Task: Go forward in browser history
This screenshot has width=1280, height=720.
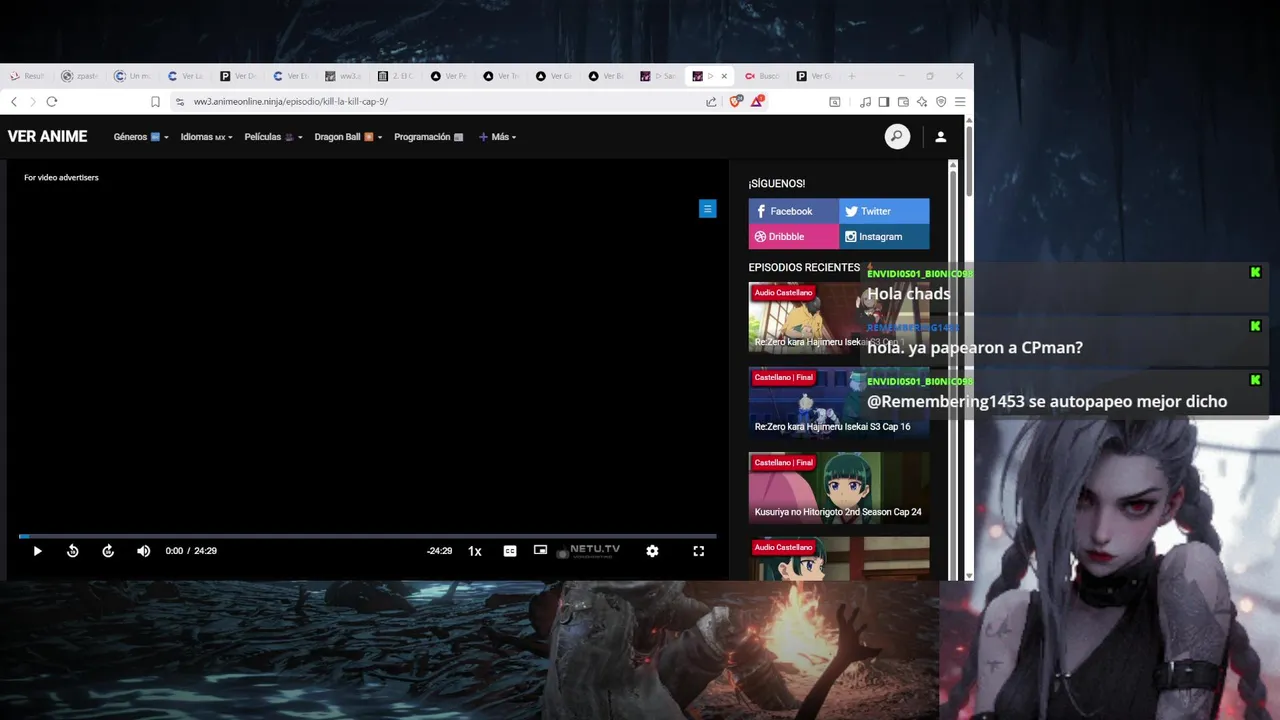Action: point(32,101)
